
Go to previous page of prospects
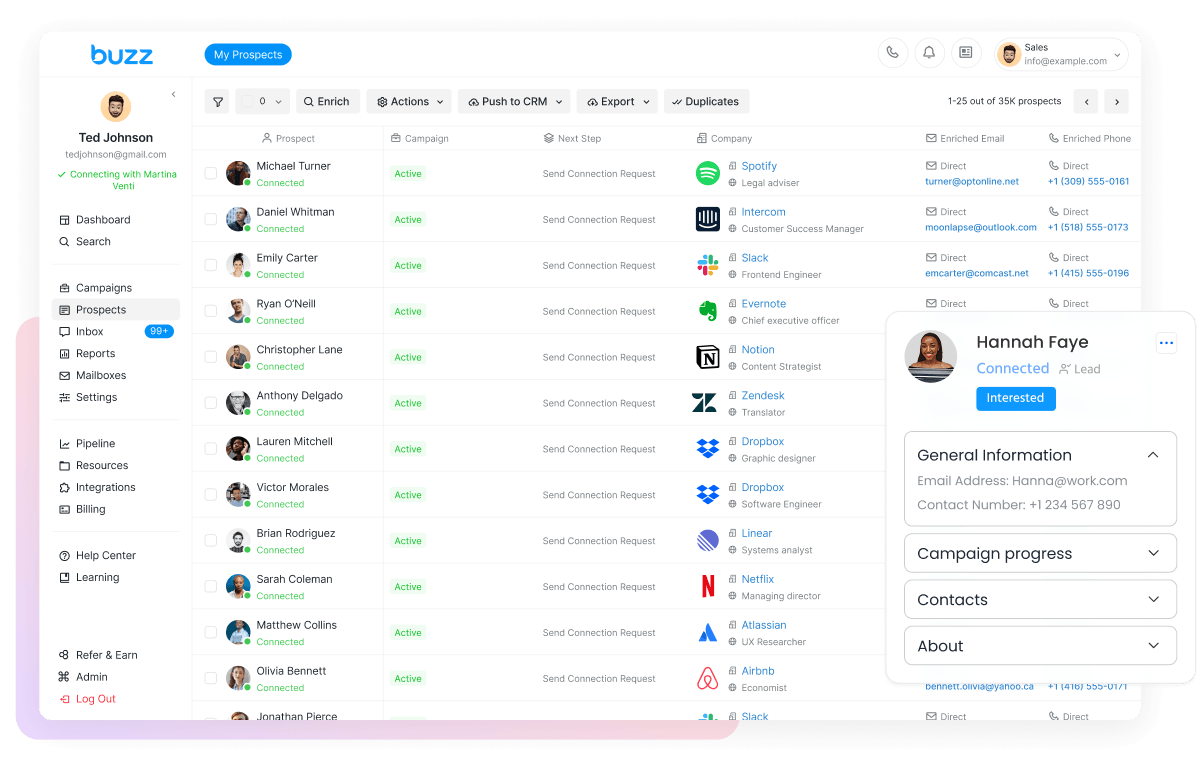(x=1086, y=101)
